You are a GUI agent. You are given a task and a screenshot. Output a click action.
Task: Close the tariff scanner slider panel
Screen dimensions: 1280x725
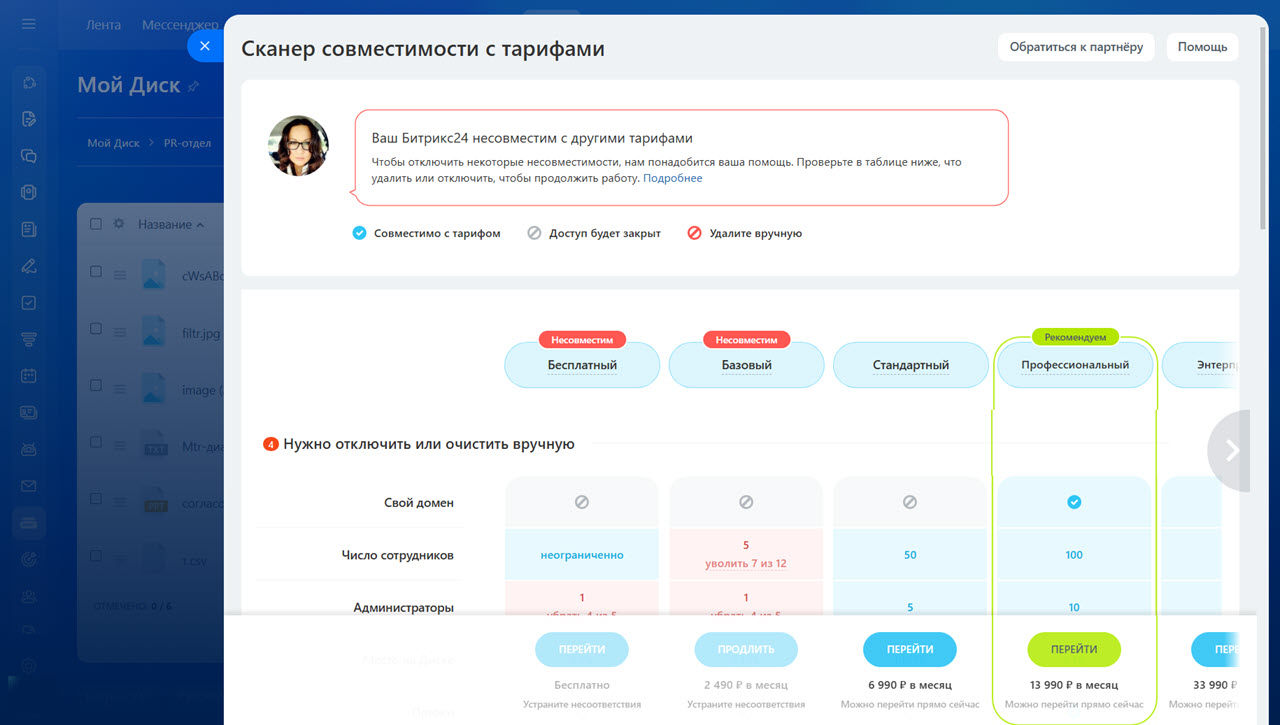(205, 46)
